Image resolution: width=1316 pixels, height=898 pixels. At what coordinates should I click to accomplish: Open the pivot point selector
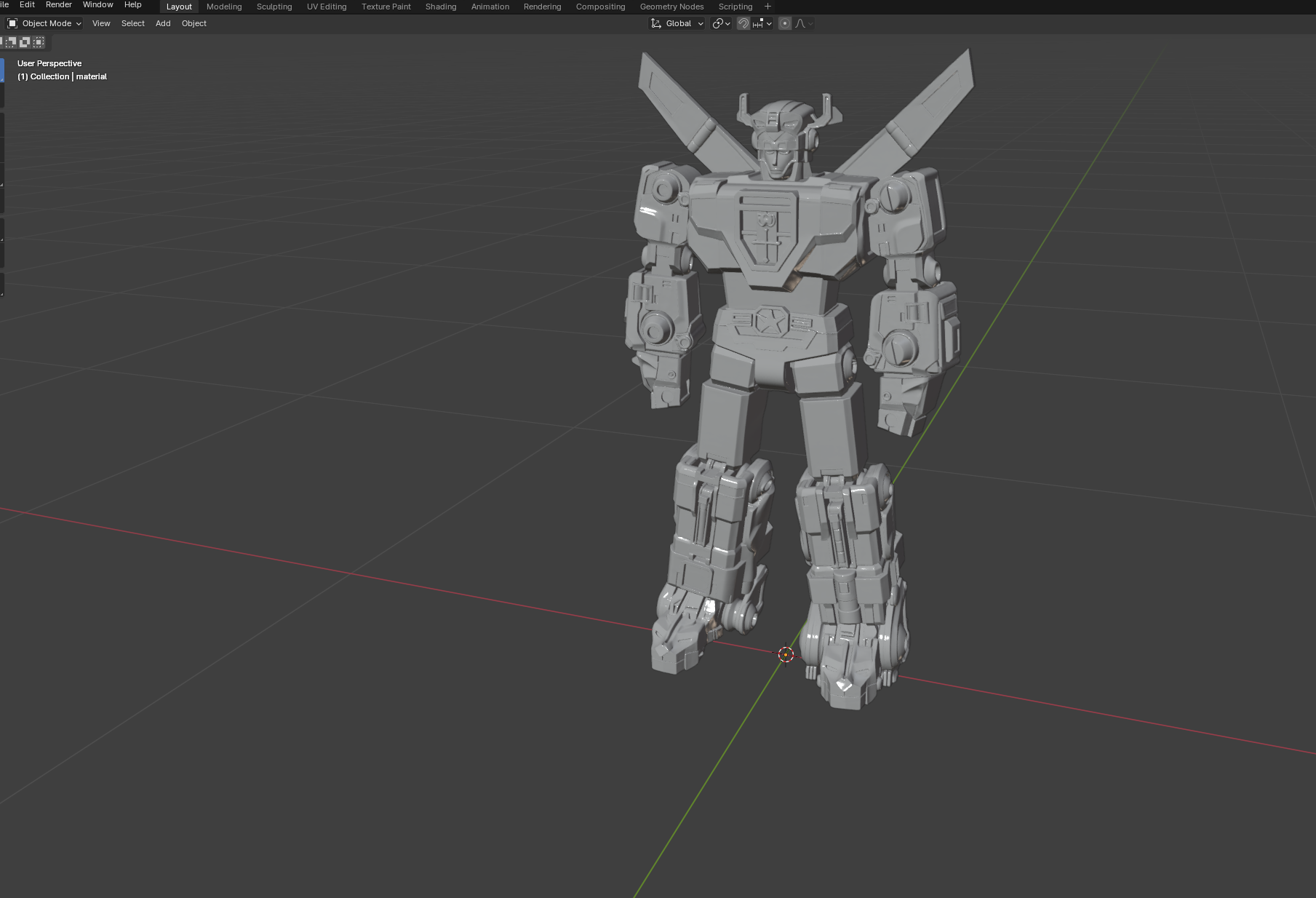coord(721,23)
